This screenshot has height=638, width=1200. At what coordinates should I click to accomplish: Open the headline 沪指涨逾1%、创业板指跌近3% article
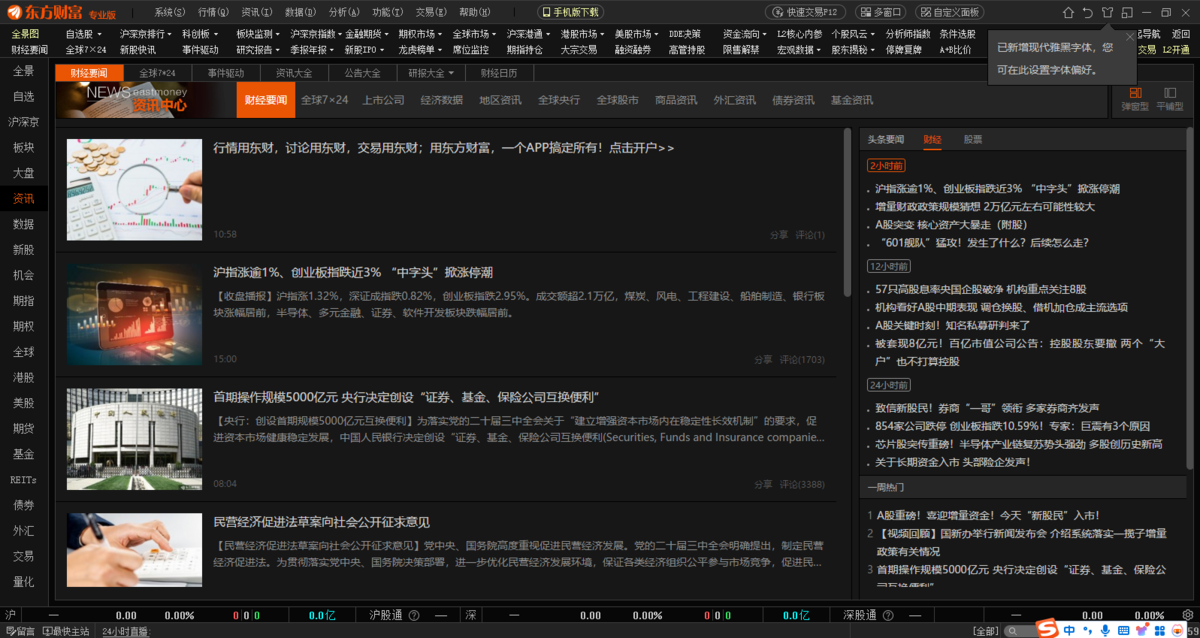pos(353,272)
